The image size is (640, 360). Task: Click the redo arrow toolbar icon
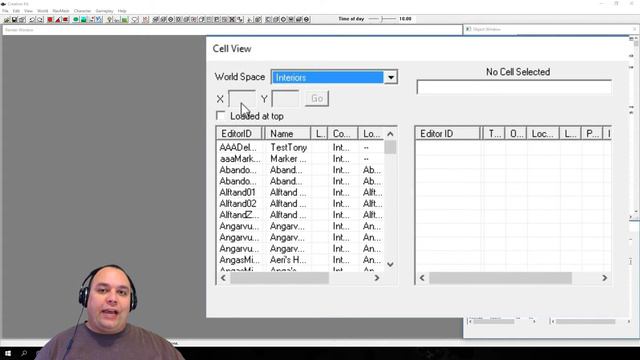40,19
